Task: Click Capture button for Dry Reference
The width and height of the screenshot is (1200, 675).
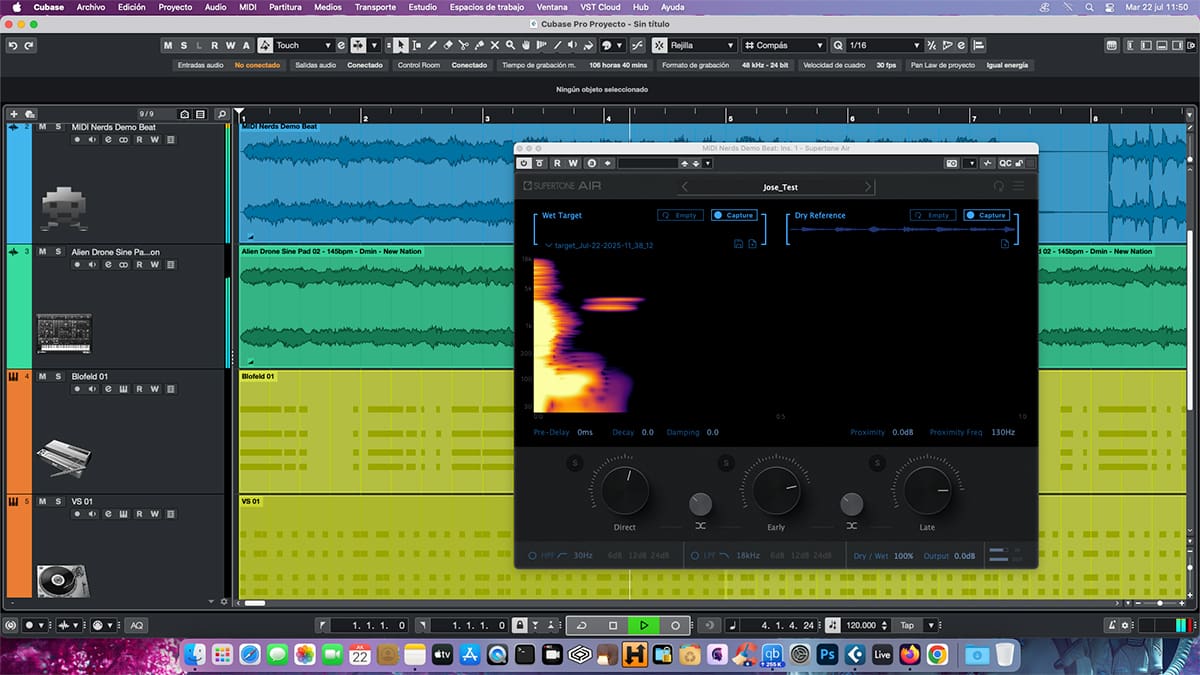Action: [986, 215]
